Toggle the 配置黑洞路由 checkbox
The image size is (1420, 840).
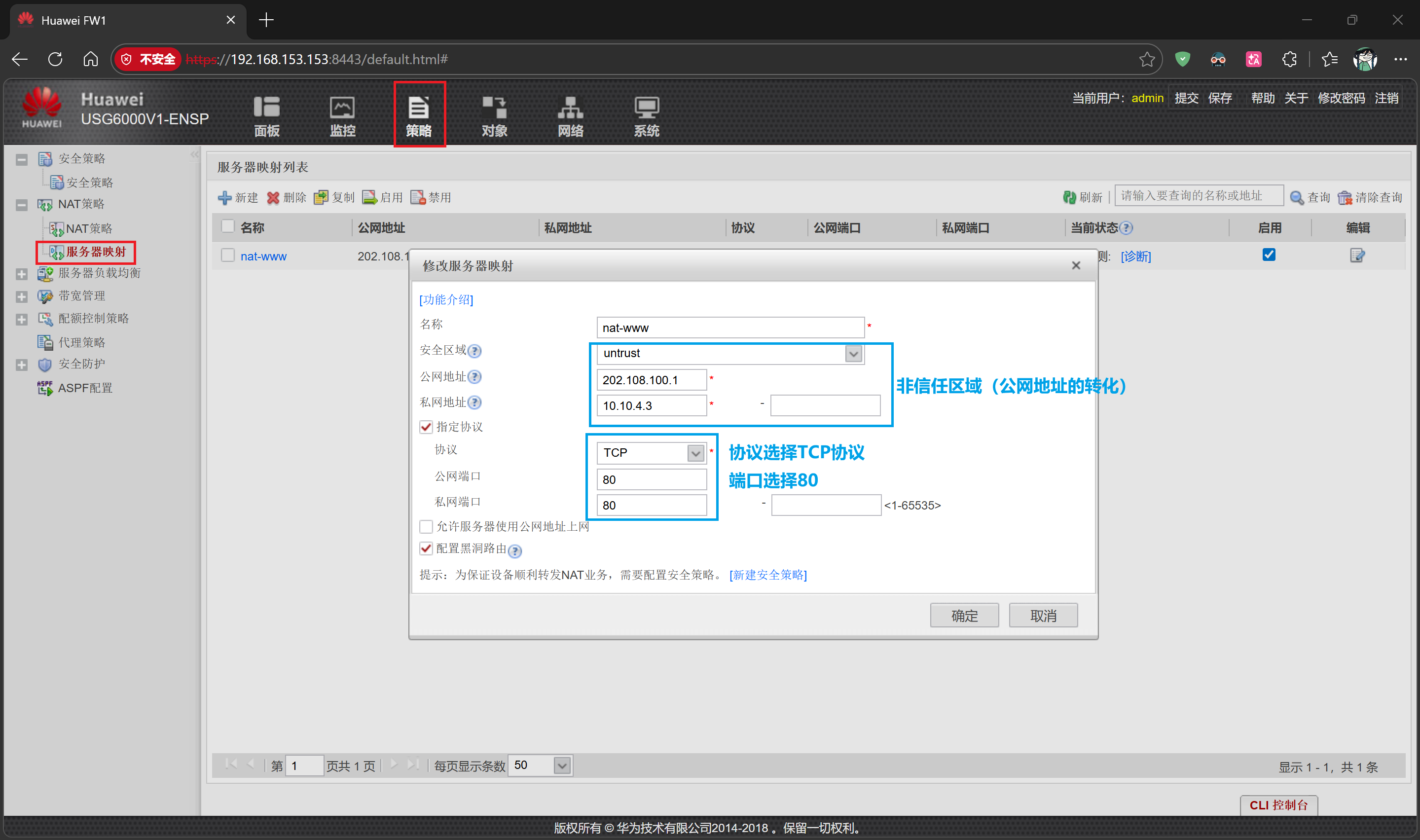426,548
